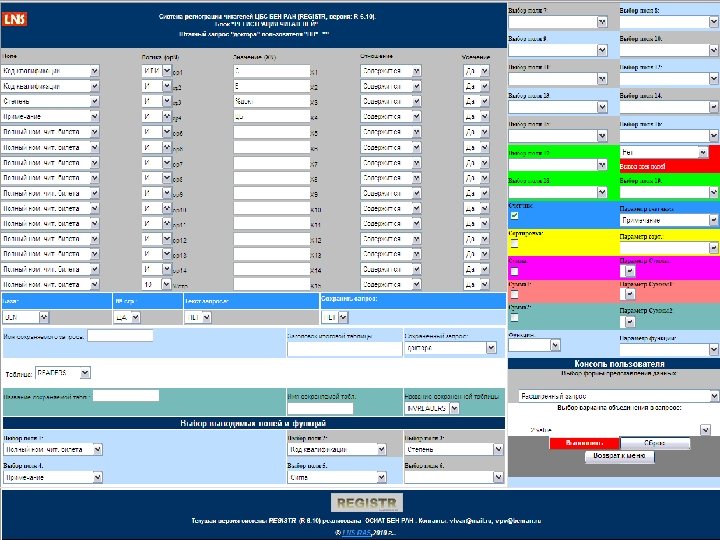Open the Выбор поля 5 dropdown
Image resolution: width=720 pixels, height=540 pixels.
coord(337,478)
